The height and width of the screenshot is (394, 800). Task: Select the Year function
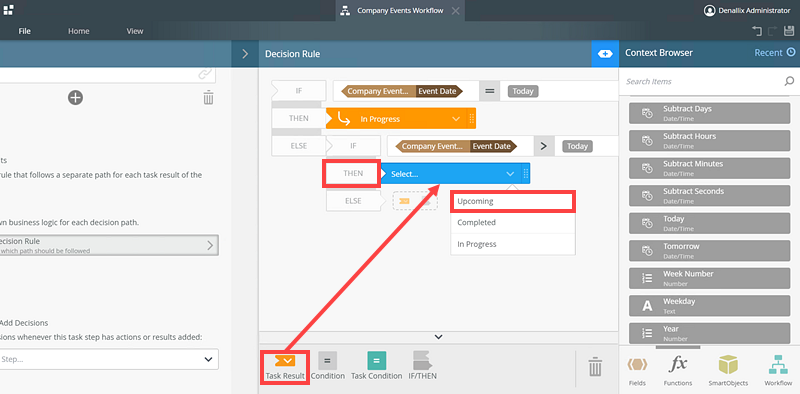tap(709, 333)
